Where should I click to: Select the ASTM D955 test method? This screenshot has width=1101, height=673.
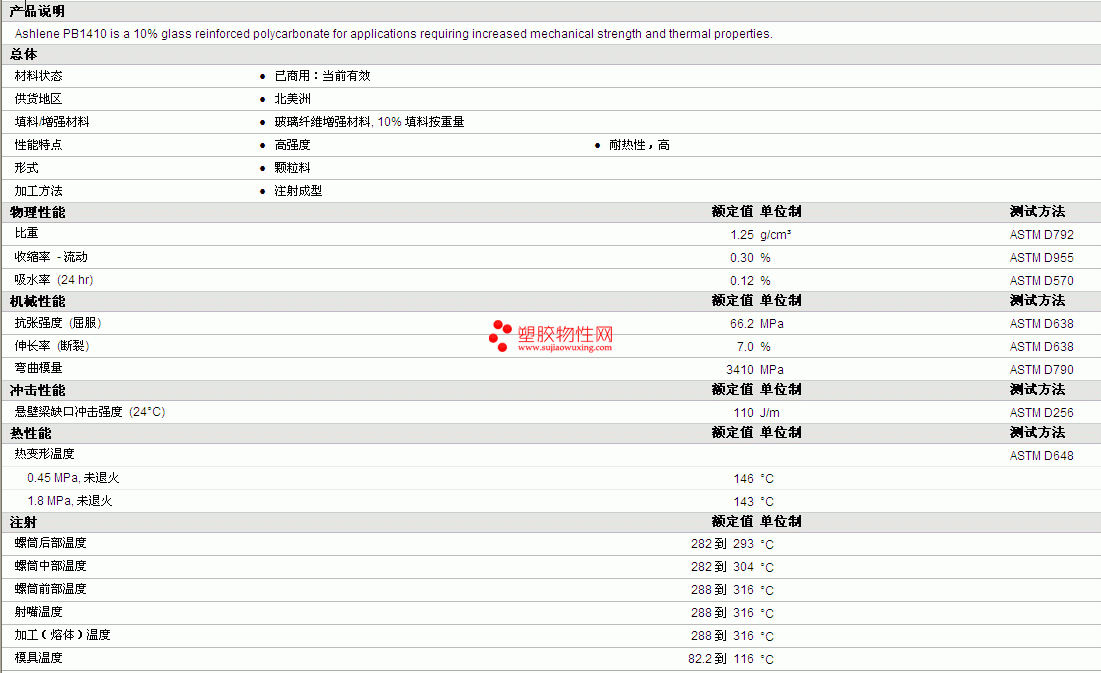click(x=1041, y=259)
